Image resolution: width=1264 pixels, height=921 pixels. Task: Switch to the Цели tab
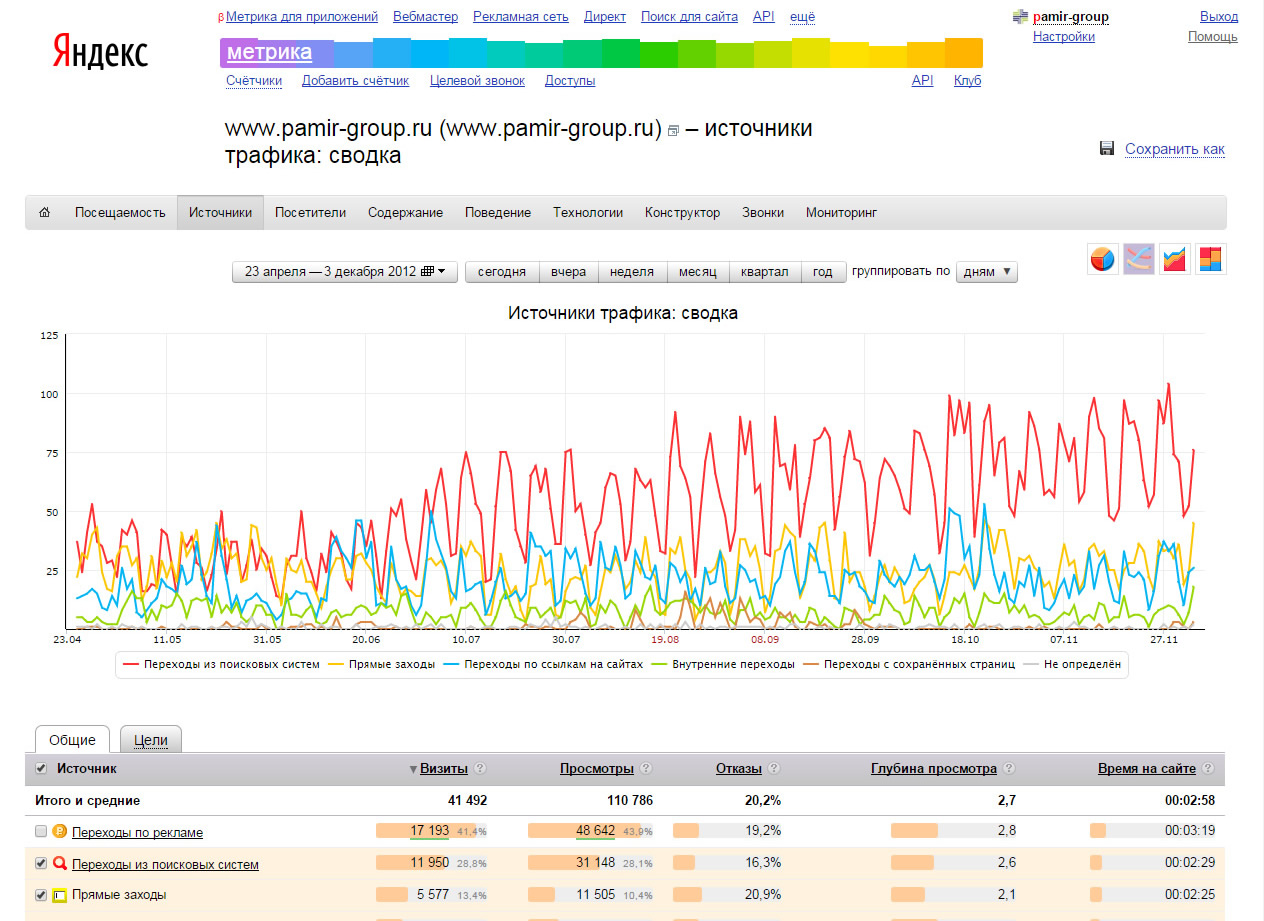point(151,740)
